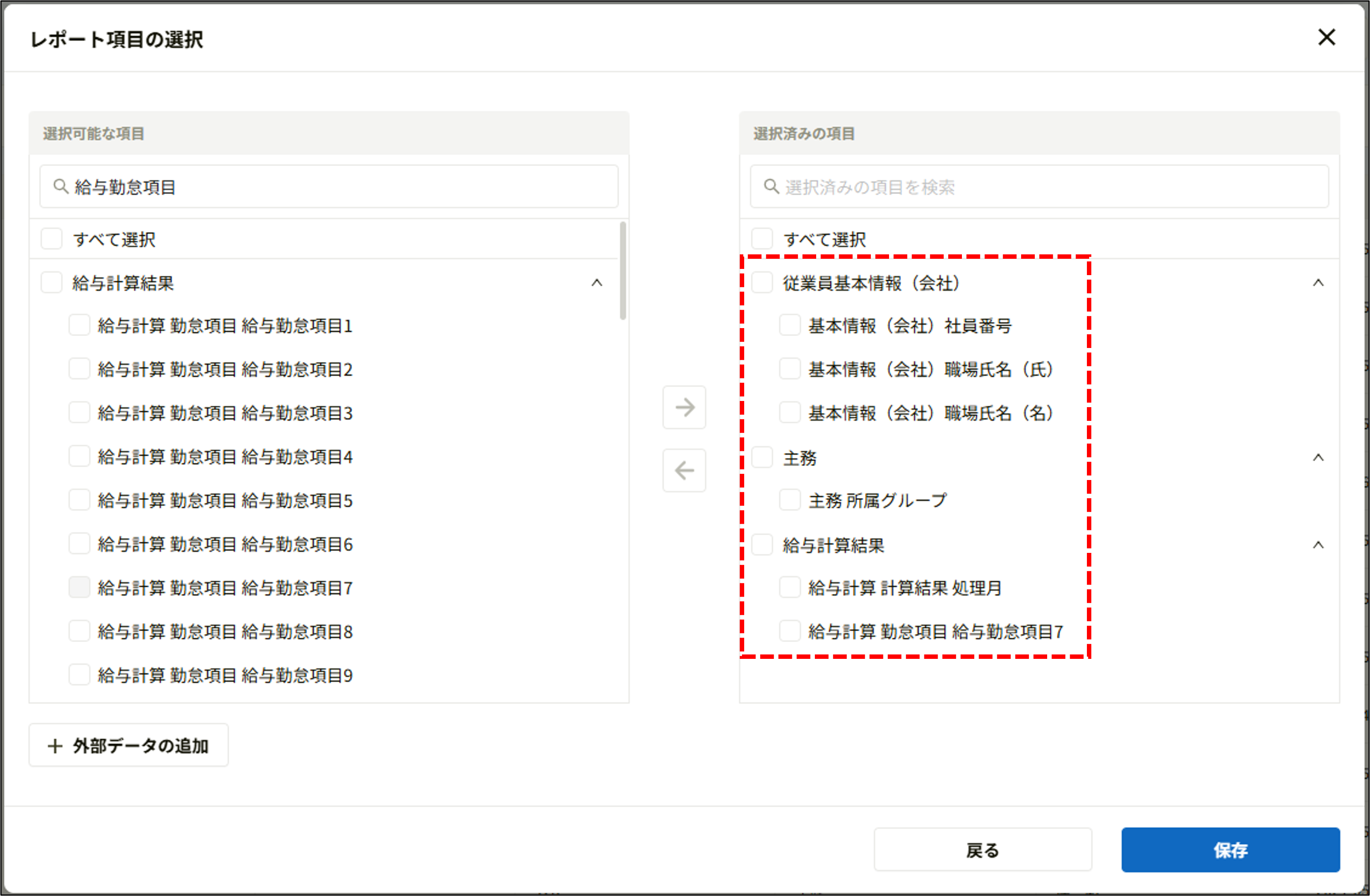Screen dimensions: 1370x896
Task: Click the plus icon for 外部データの追加
Action: pos(55,746)
